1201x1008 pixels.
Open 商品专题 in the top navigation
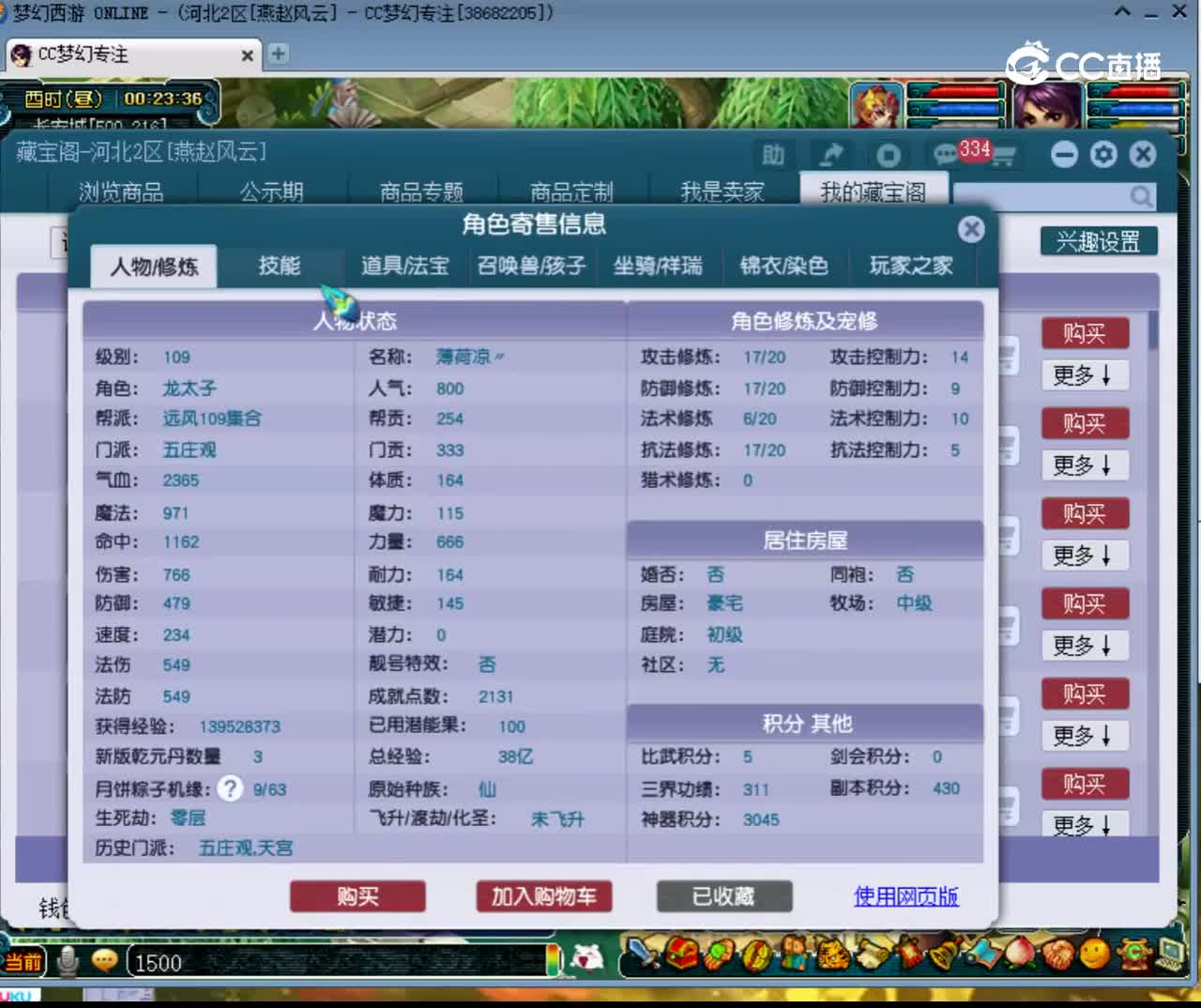point(421,192)
